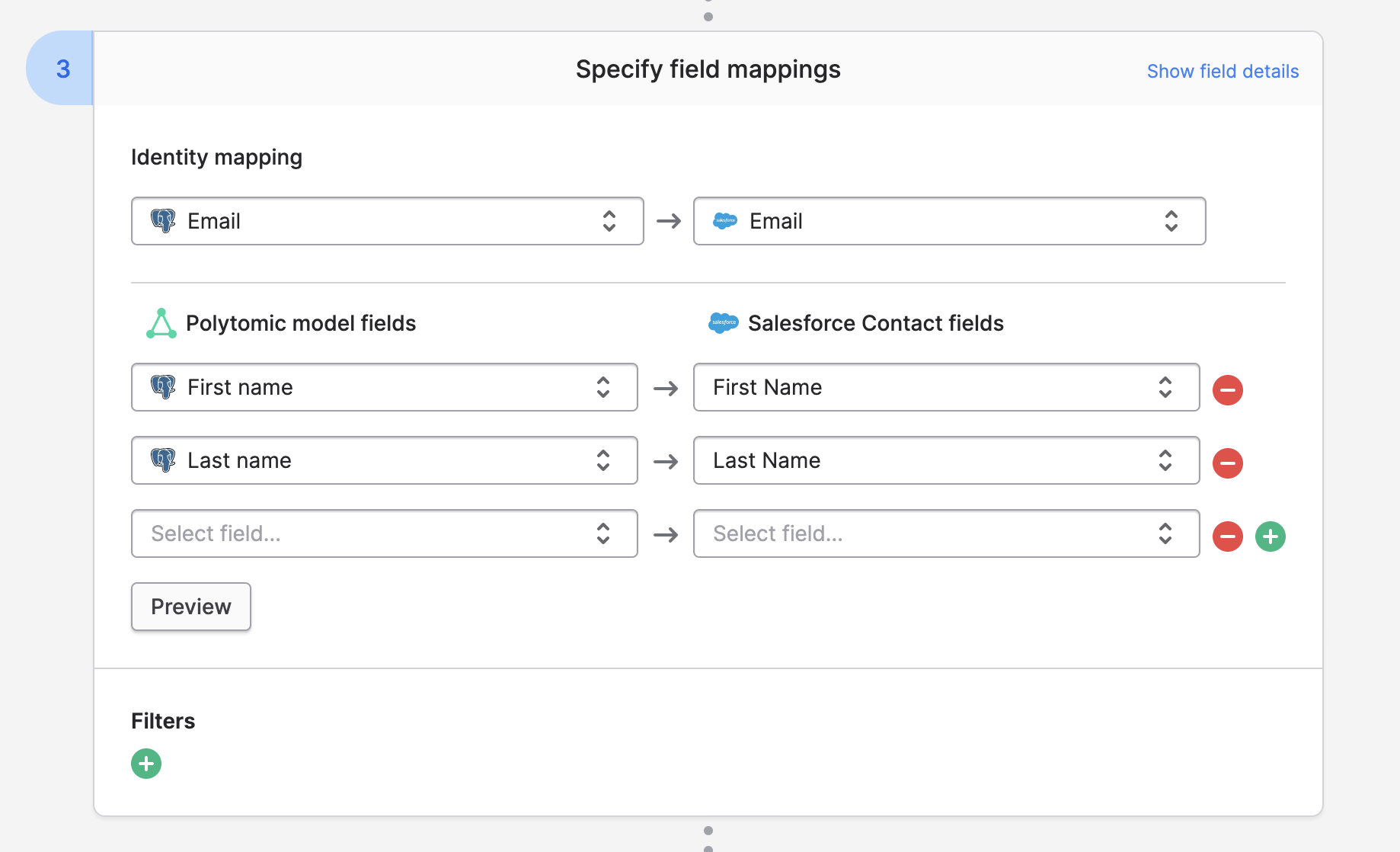Click the Salesforce cloud icon beside Contact fields
This screenshot has width=1400, height=852.
click(723, 323)
